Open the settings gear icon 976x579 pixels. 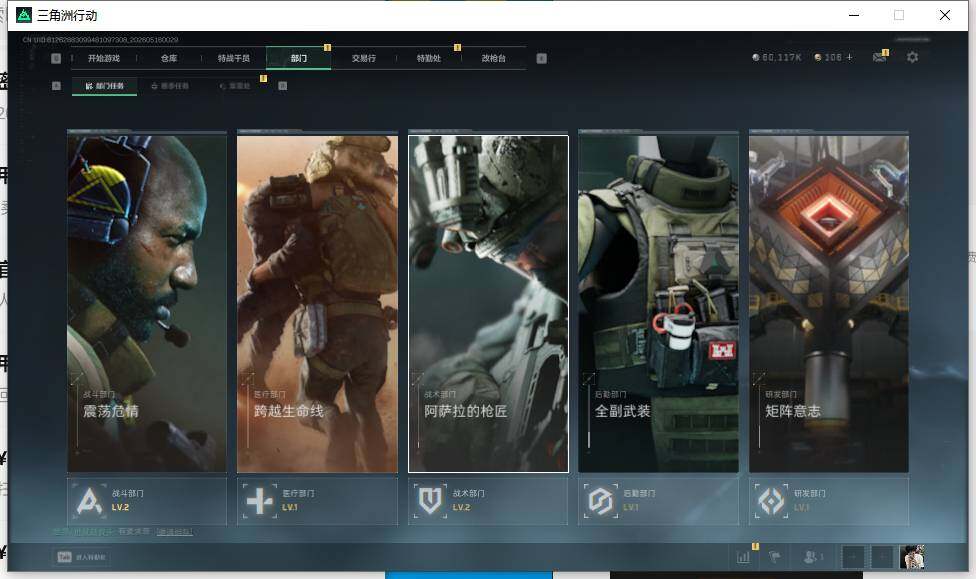pyautogui.click(x=913, y=57)
